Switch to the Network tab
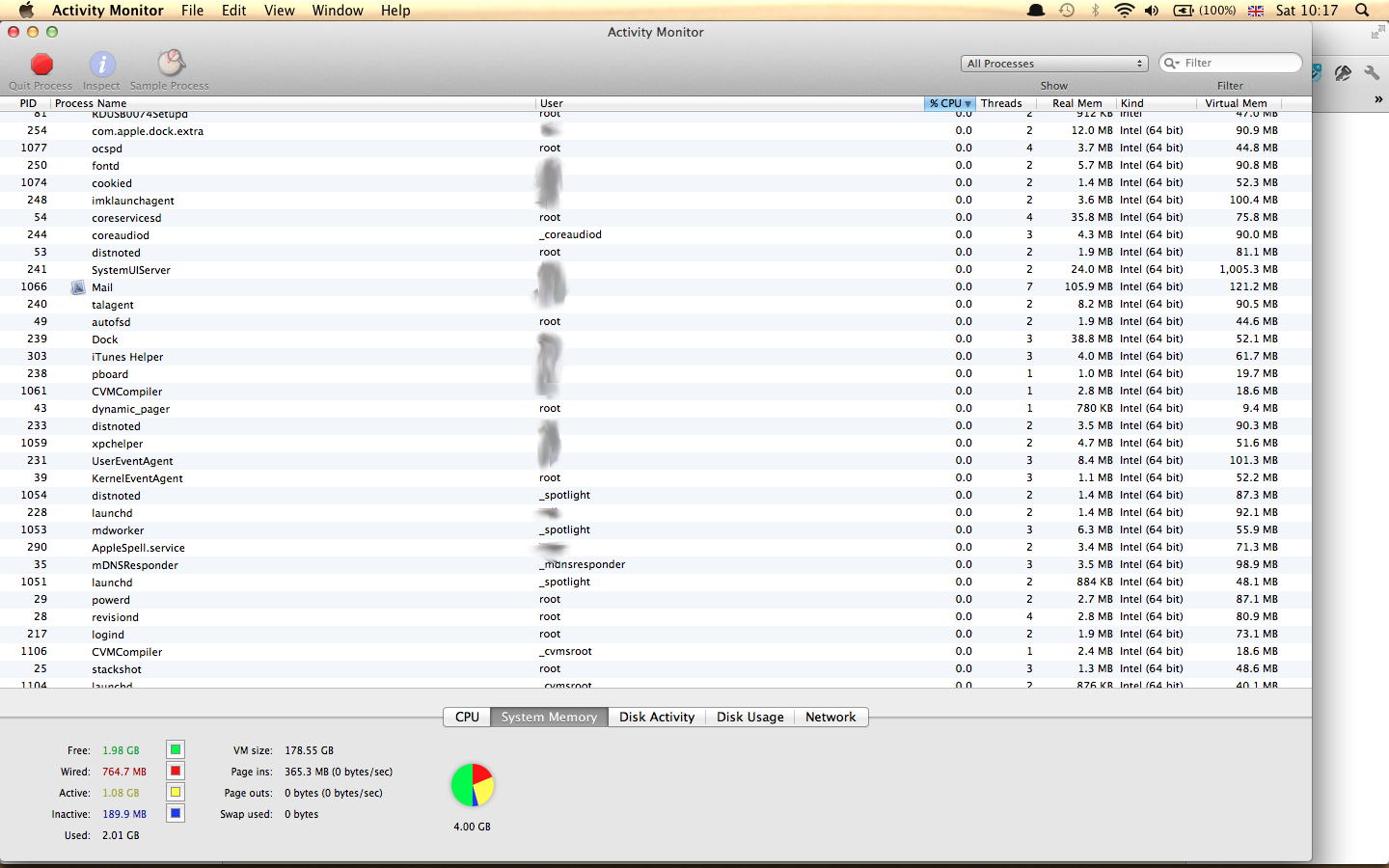The height and width of the screenshot is (868, 1389). click(x=831, y=717)
